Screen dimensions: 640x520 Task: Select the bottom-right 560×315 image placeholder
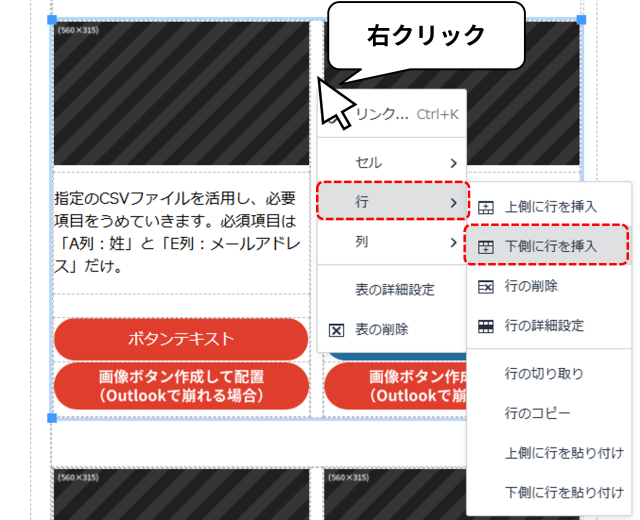[x=395, y=494]
